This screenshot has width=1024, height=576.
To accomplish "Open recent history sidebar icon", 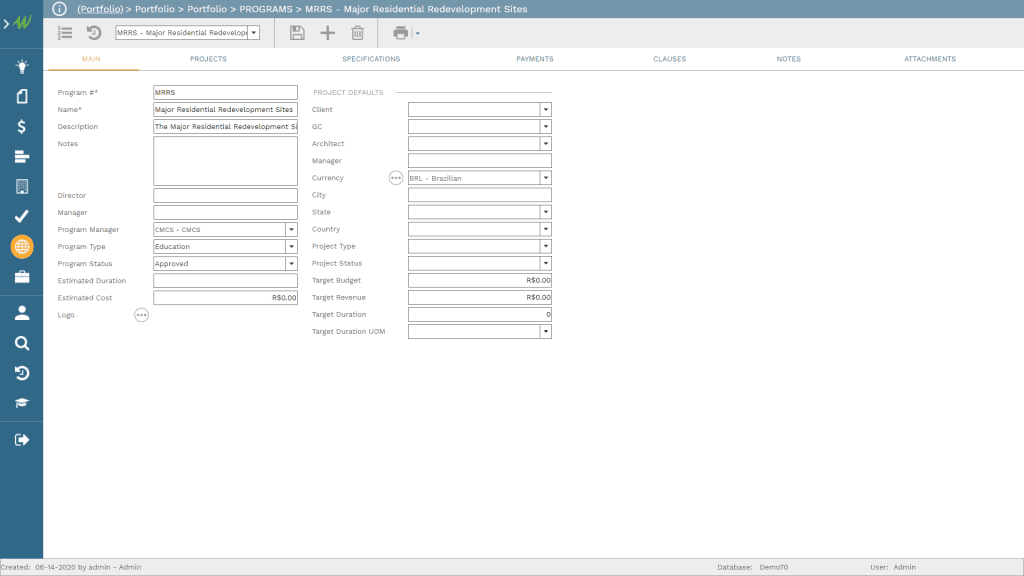I will pos(22,373).
